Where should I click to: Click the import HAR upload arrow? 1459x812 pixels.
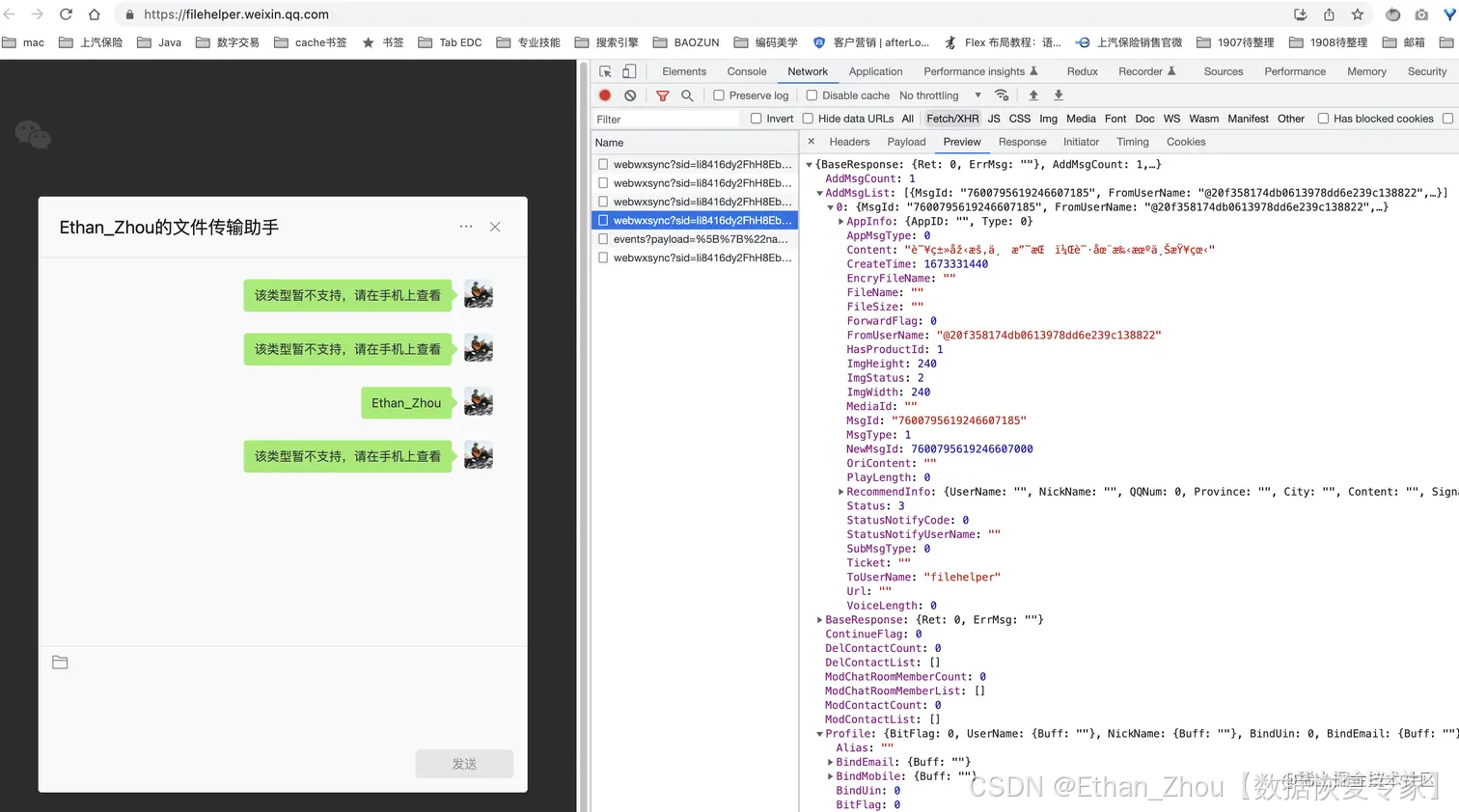pyautogui.click(x=1033, y=95)
